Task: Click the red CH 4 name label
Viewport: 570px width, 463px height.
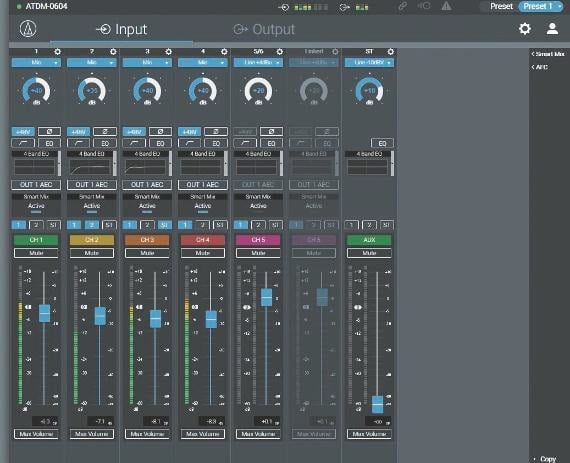Action: click(203, 240)
